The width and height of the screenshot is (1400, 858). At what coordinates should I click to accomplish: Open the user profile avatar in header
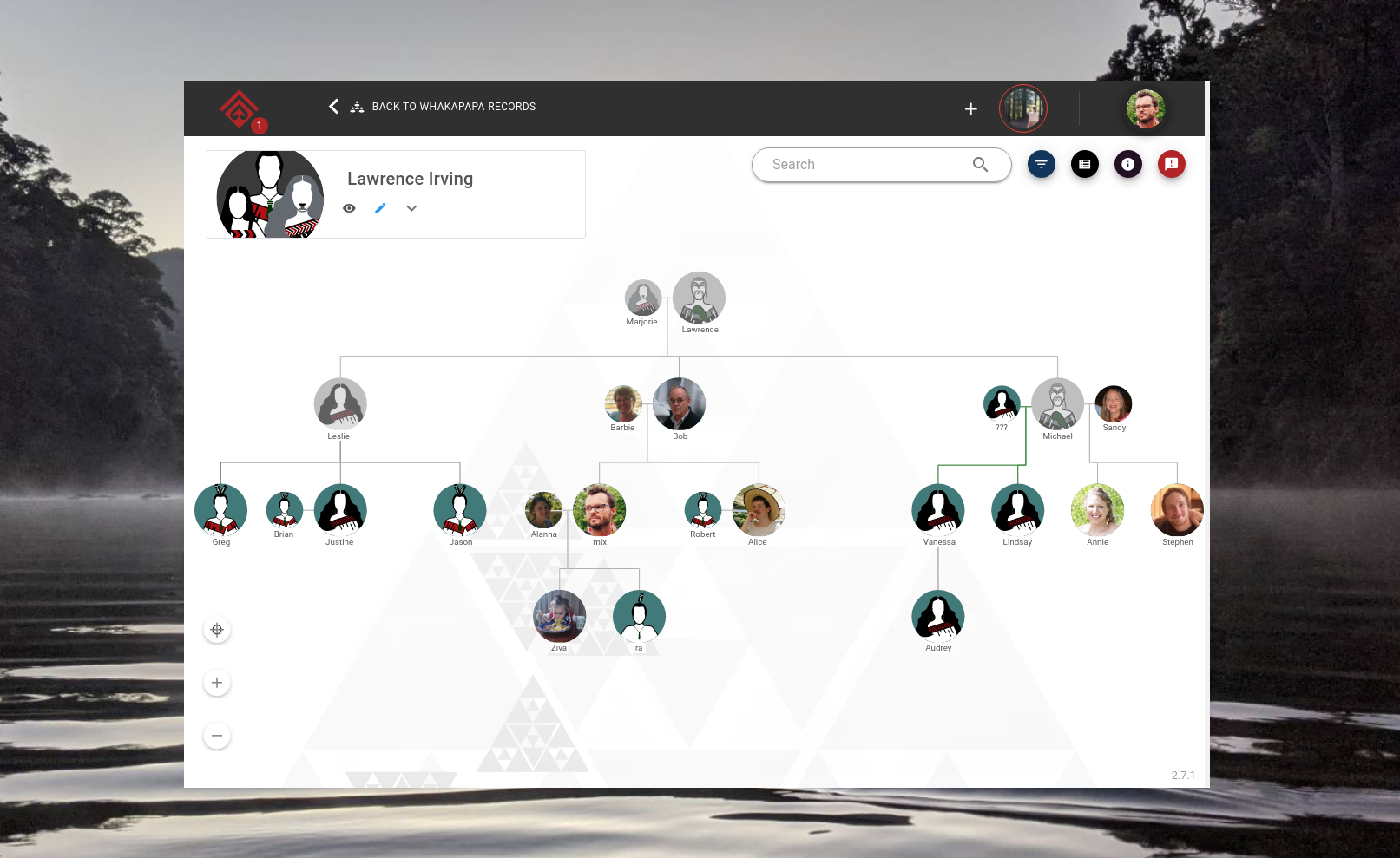coord(1145,108)
